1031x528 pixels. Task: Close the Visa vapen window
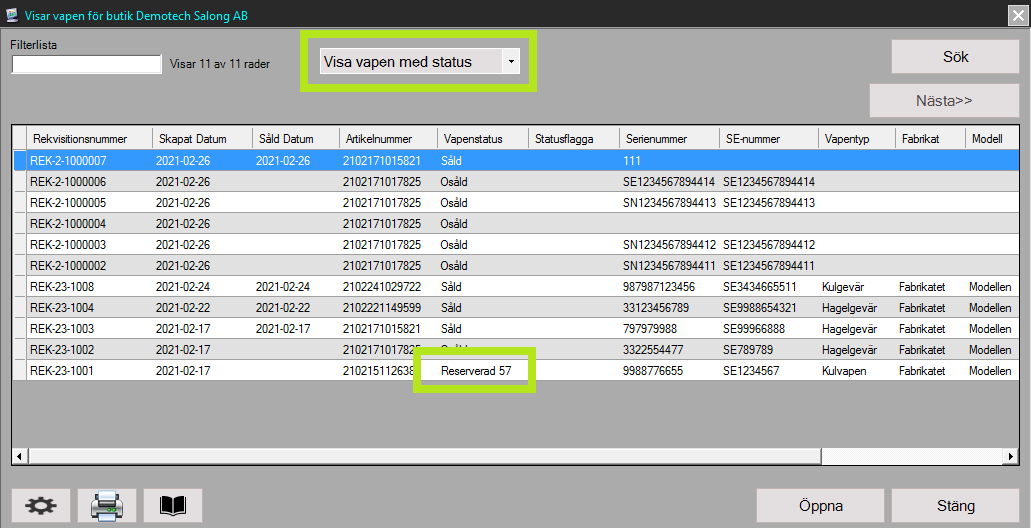(x=1017, y=13)
